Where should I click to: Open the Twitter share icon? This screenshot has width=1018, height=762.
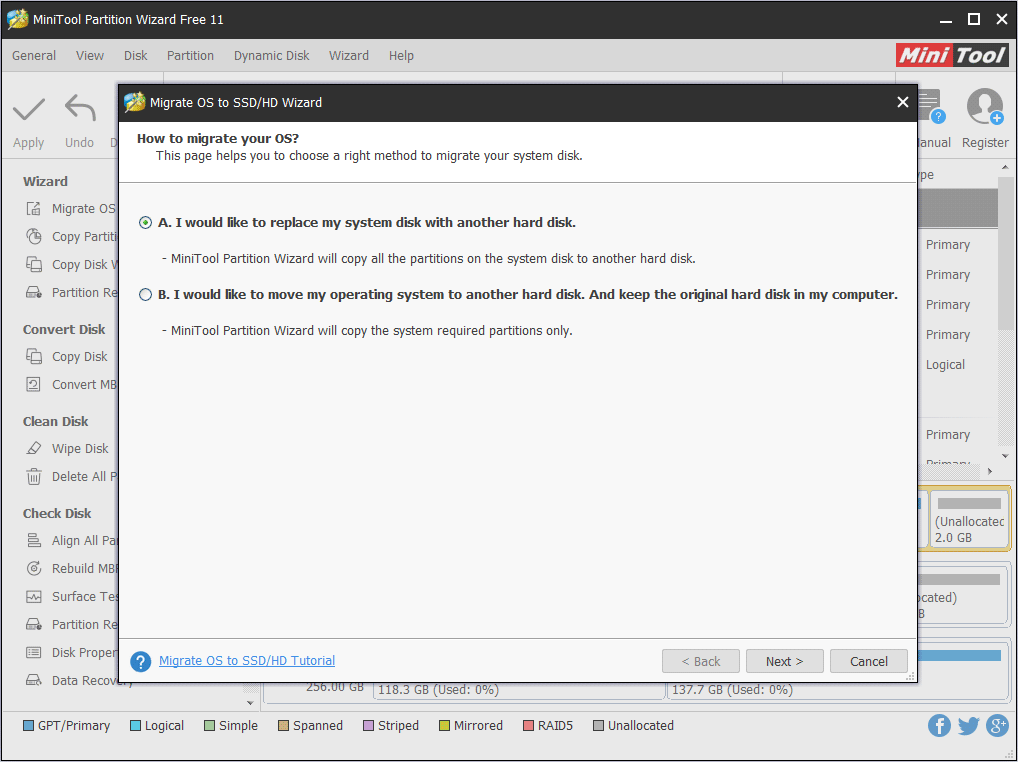[968, 726]
